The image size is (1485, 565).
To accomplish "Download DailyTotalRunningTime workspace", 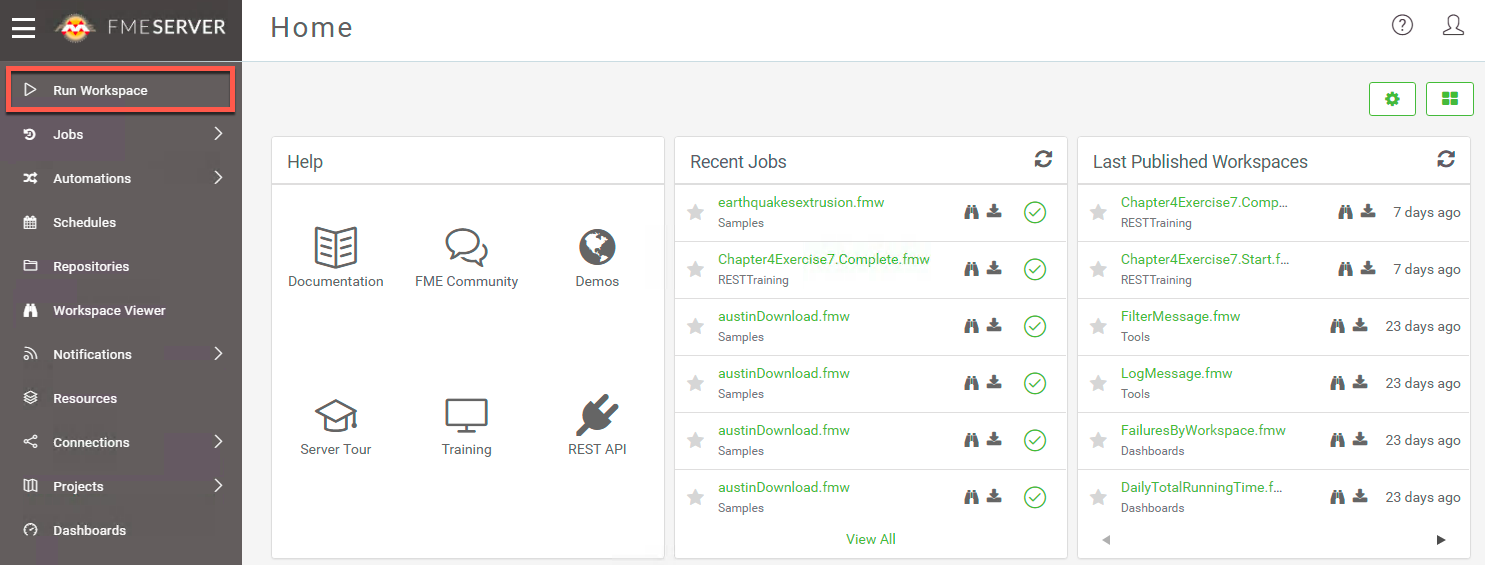I will coord(1360,496).
